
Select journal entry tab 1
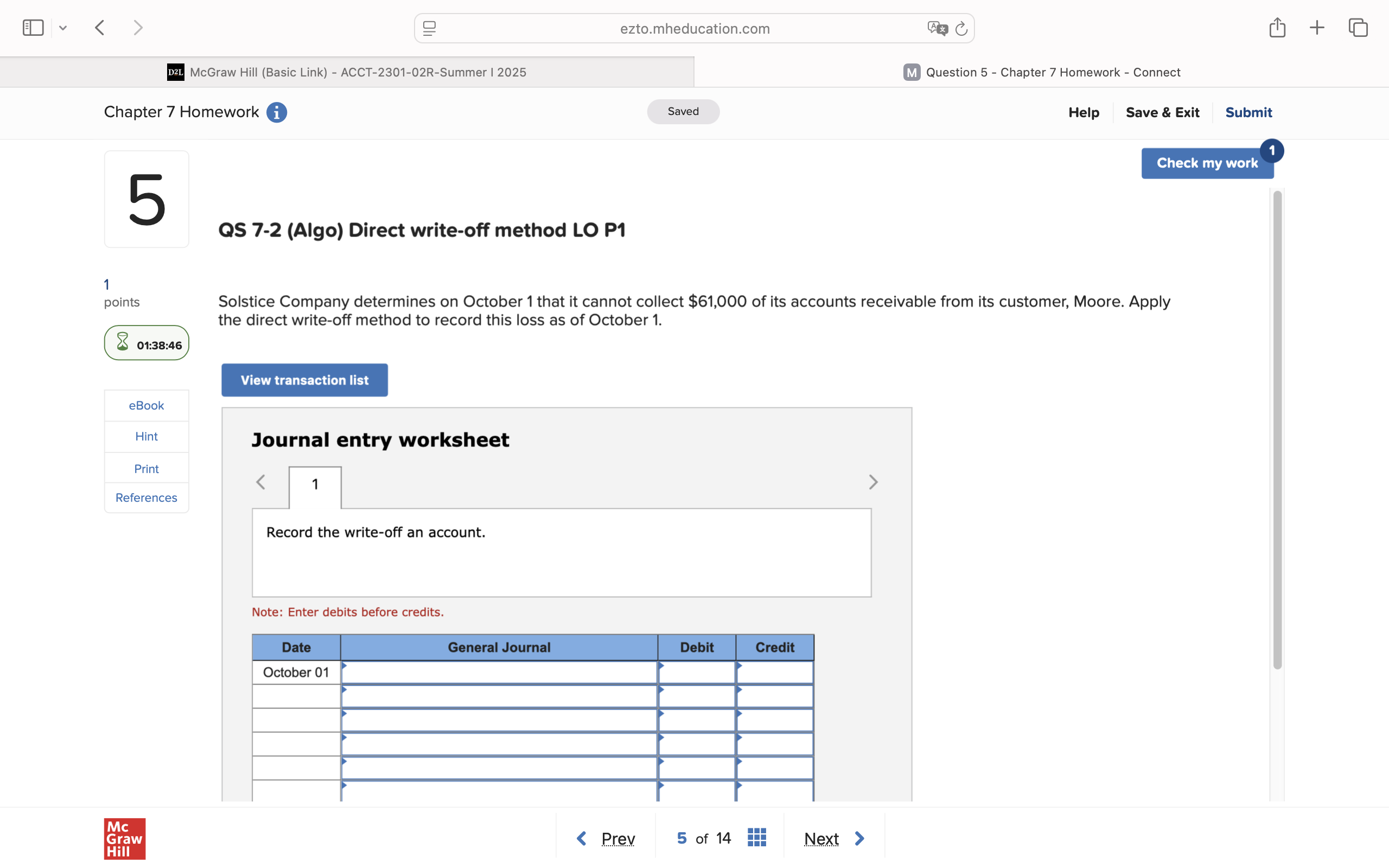point(315,484)
